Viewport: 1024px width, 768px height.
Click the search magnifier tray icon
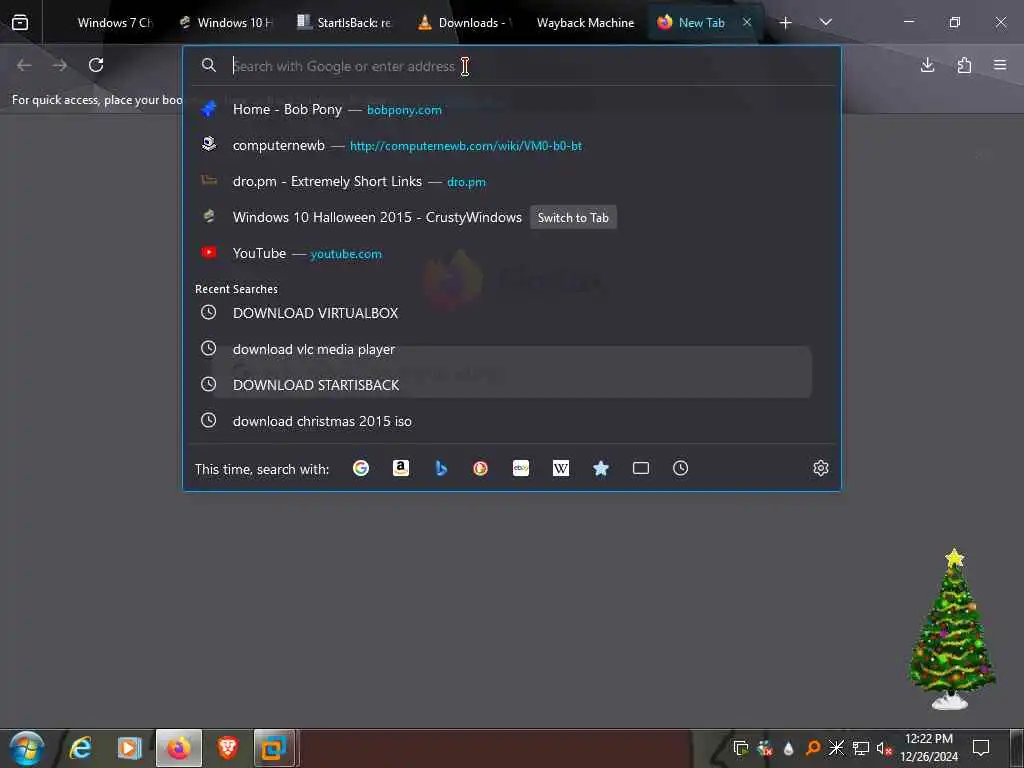point(812,748)
